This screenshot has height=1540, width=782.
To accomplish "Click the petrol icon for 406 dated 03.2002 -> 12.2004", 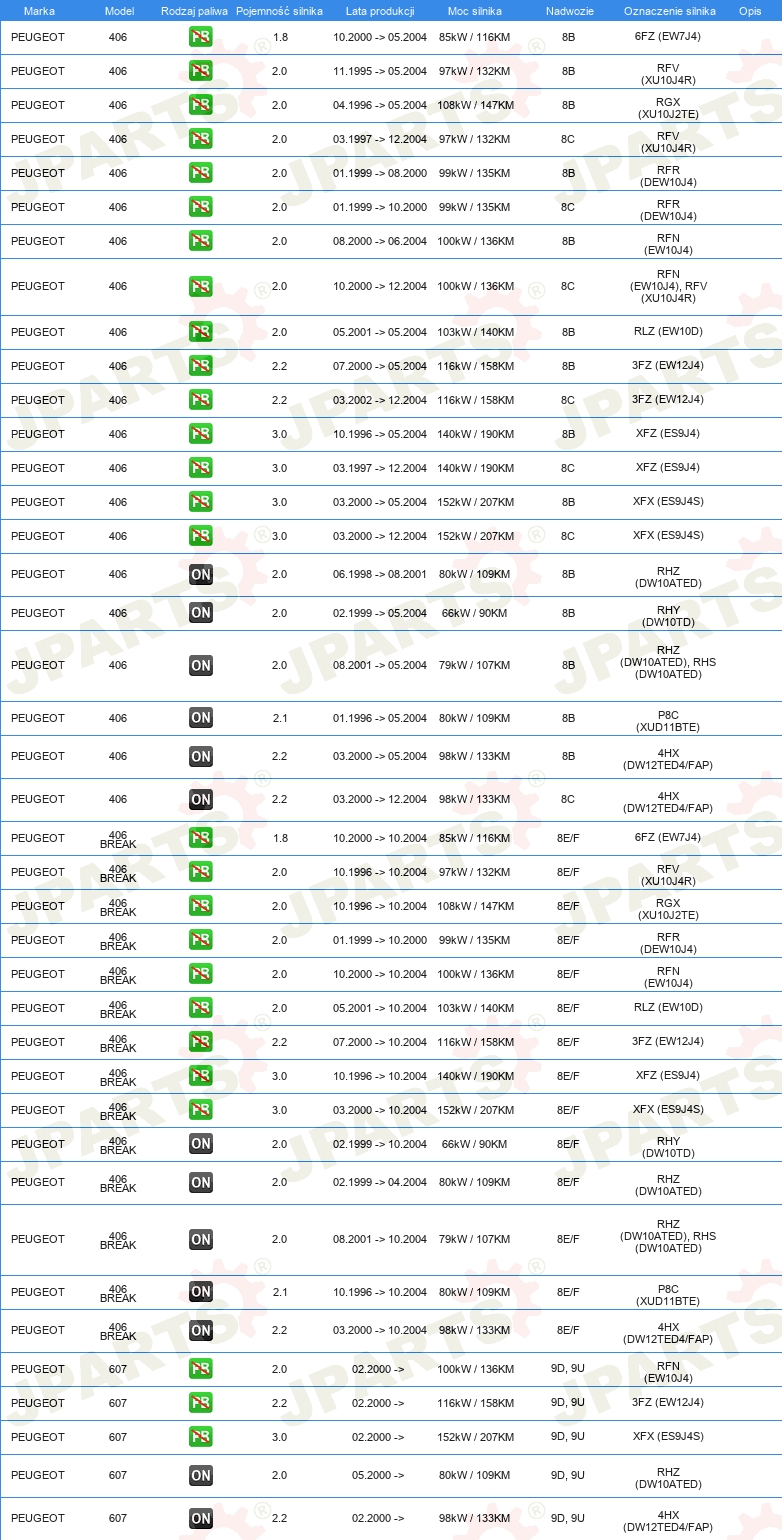I will (x=201, y=400).
